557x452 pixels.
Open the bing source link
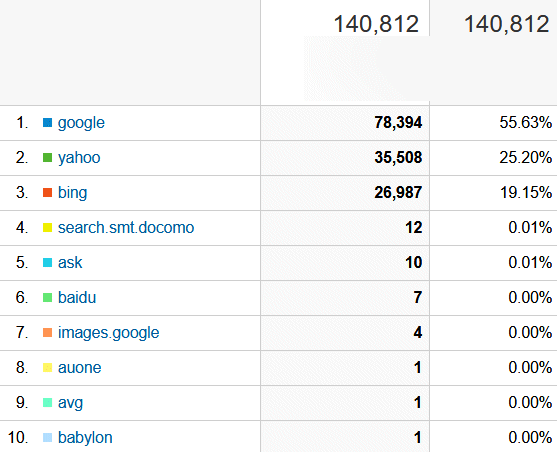coord(72,193)
